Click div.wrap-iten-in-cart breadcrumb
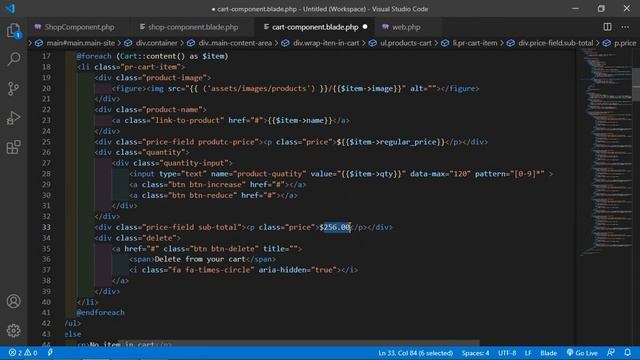640x360 pixels. (321, 43)
